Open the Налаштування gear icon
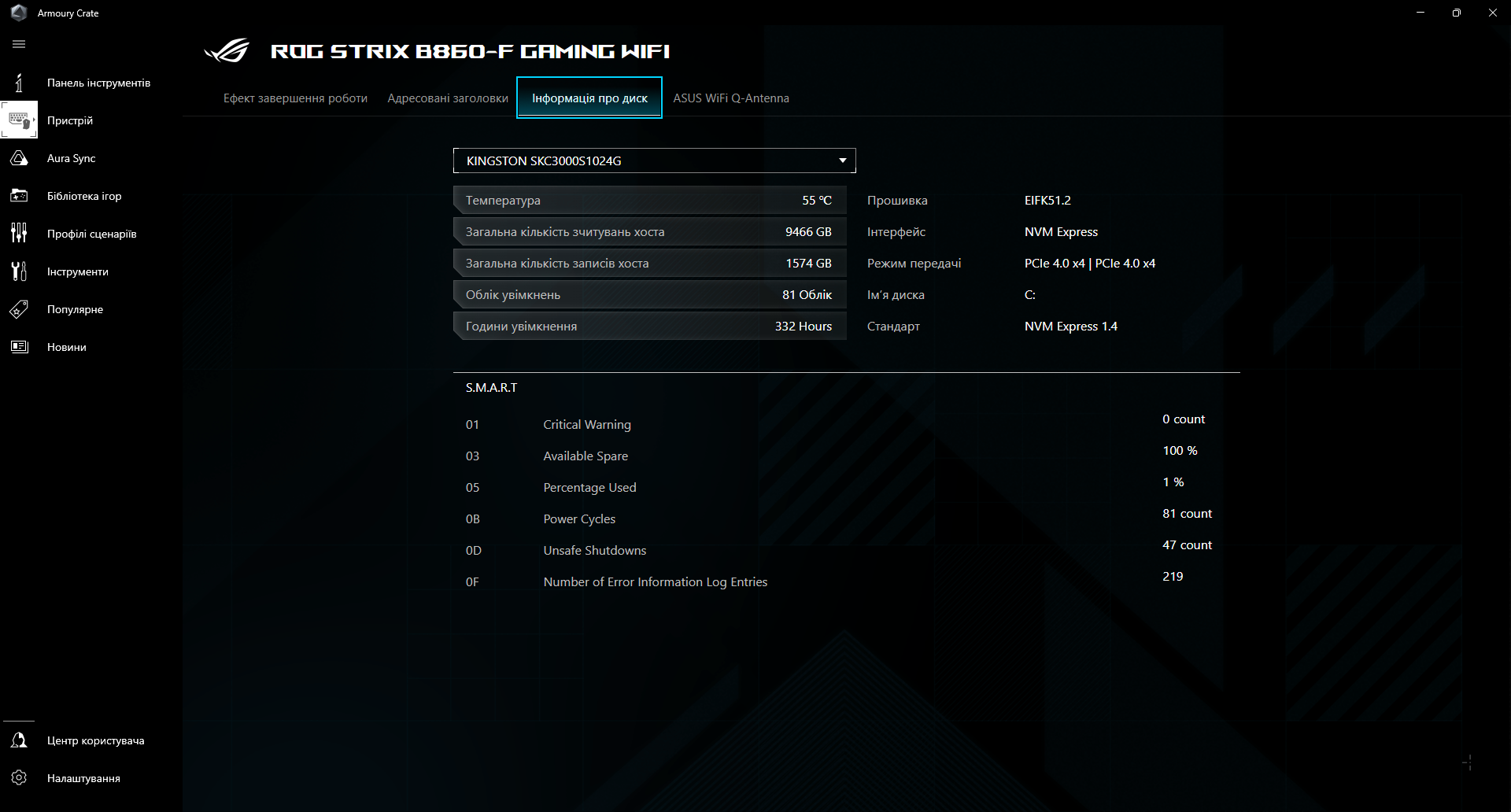Image resolution: width=1511 pixels, height=812 pixels. coord(20,778)
